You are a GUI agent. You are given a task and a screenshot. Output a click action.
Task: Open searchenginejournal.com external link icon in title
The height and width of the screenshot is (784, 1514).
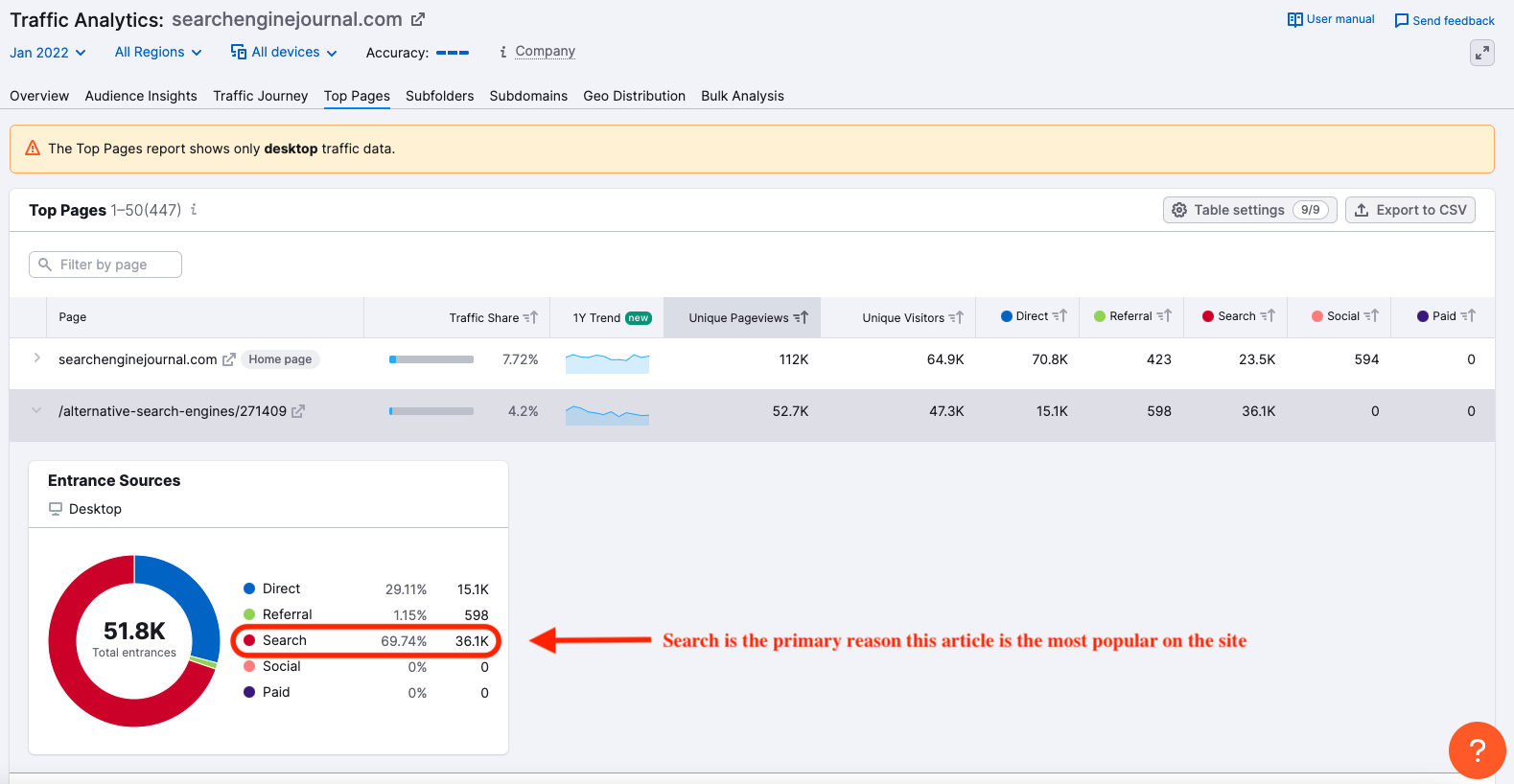(418, 19)
